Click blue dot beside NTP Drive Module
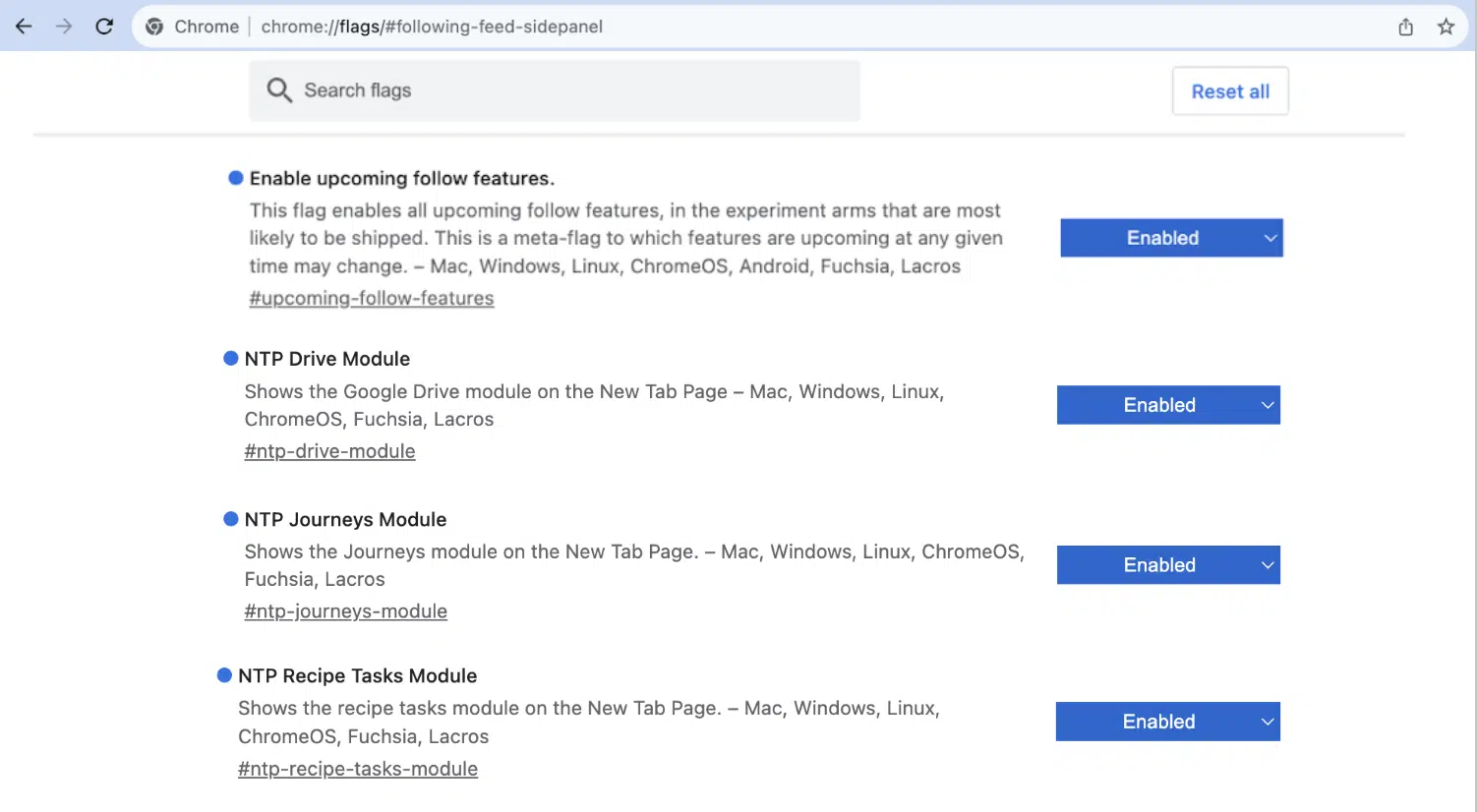The width and height of the screenshot is (1477, 812). (x=231, y=358)
